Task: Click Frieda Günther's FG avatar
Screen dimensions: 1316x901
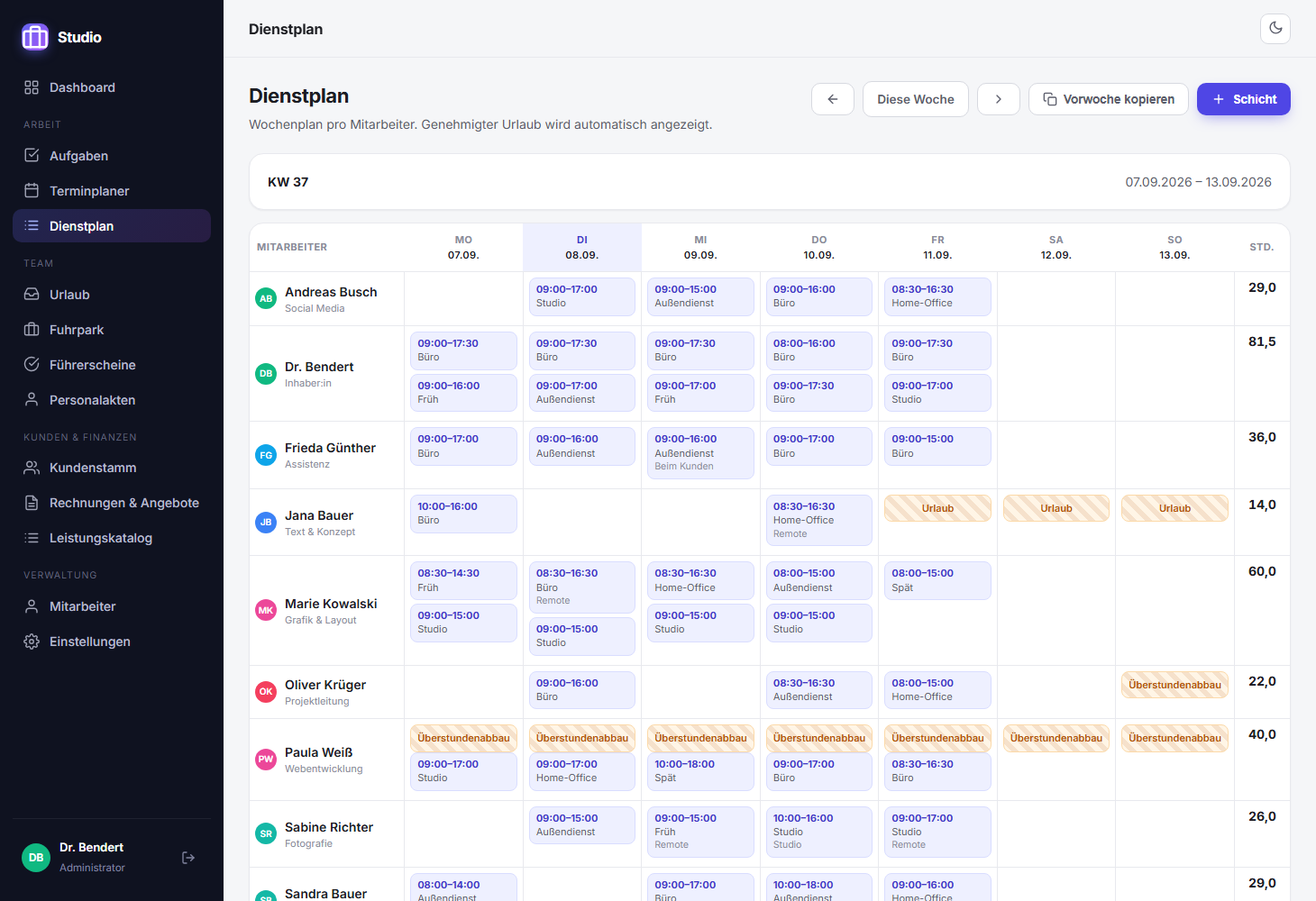Action: (x=266, y=455)
